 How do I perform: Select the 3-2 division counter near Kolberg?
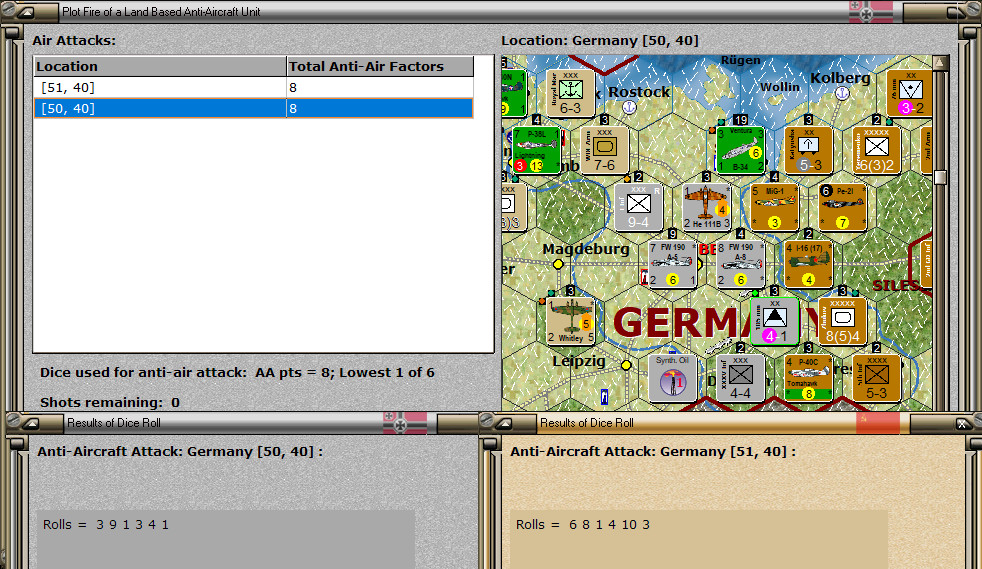[x=910, y=93]
